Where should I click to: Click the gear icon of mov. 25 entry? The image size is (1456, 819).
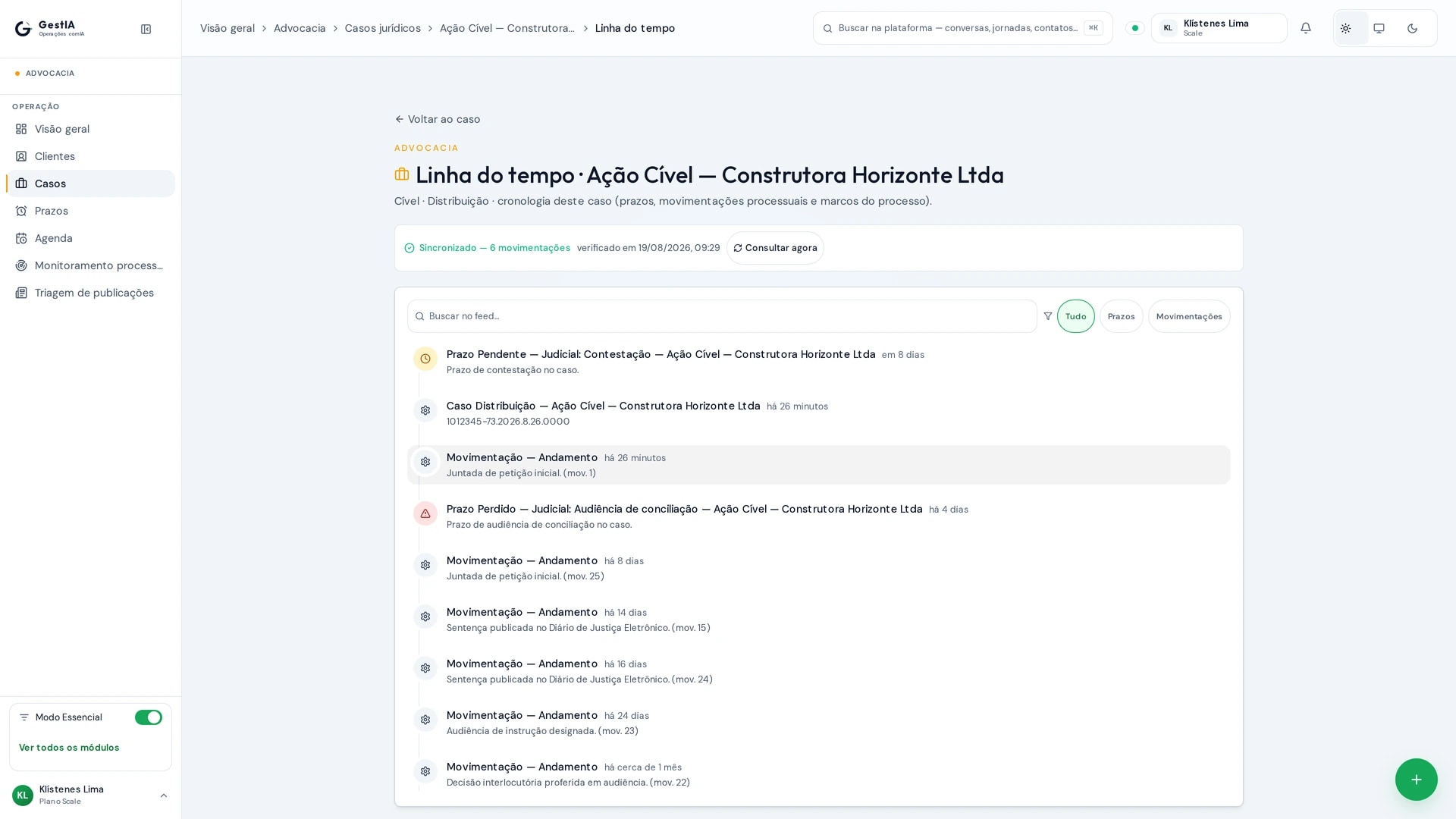425,565
